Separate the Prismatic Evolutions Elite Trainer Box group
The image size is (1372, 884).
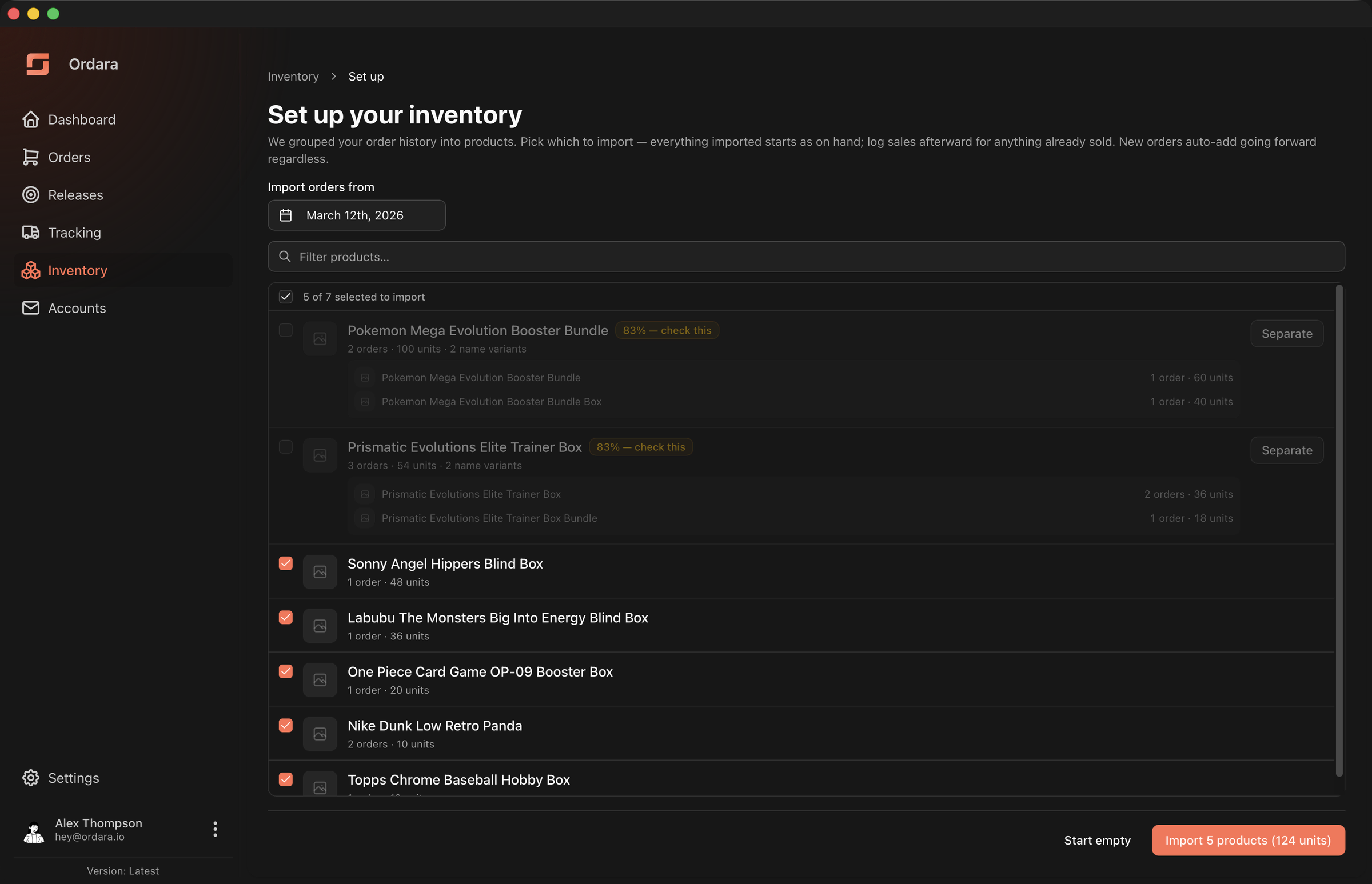point(1286,450)
